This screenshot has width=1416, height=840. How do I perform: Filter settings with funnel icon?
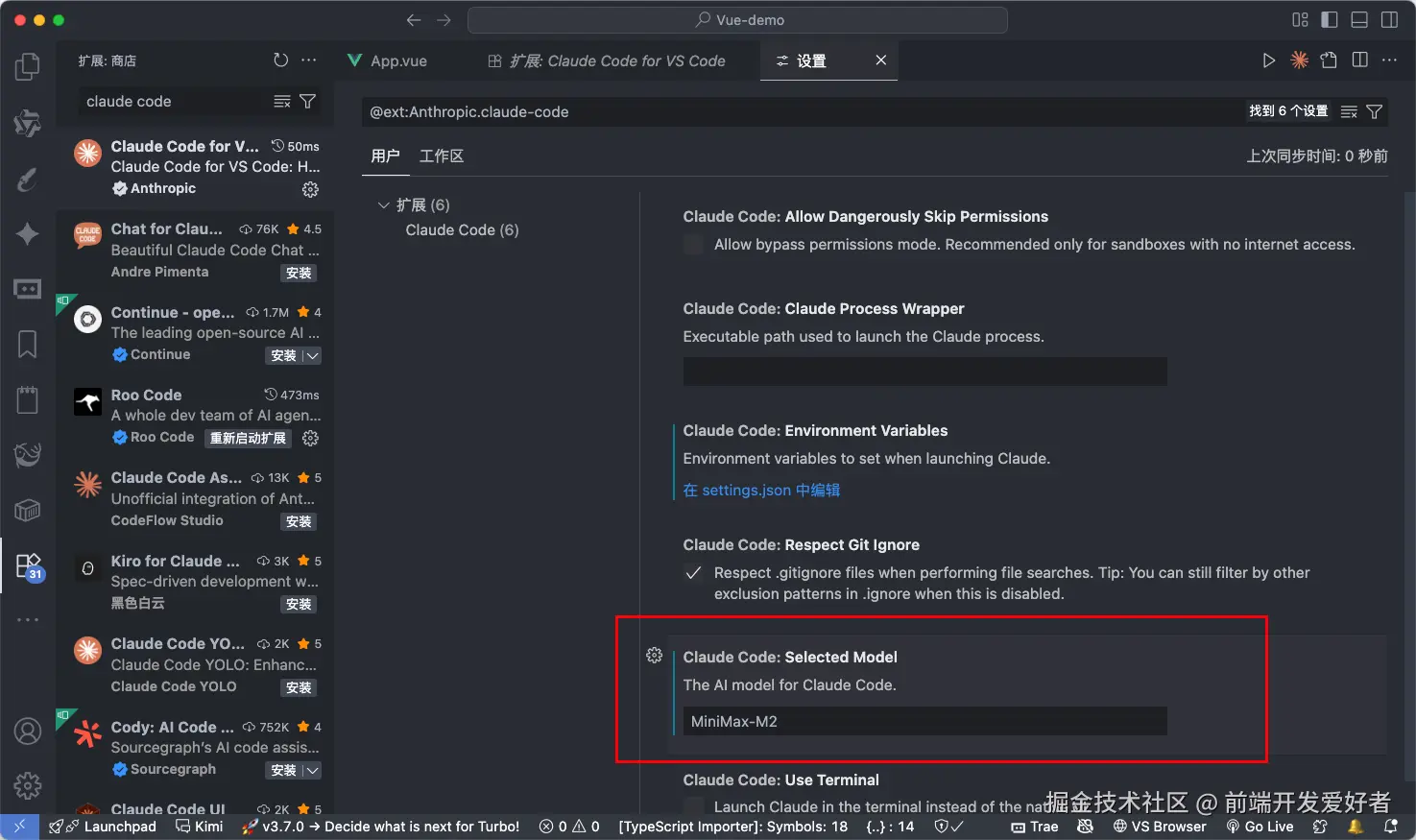click(1374, 112)
